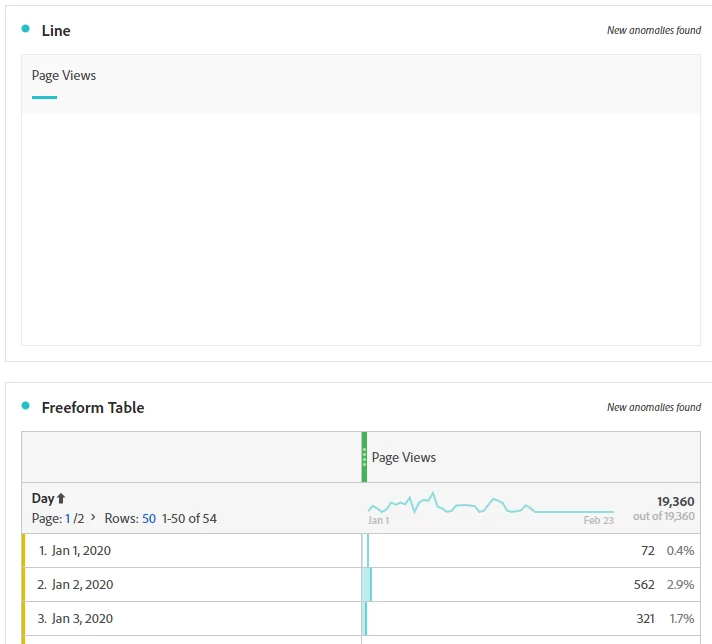Click the 2.9% percentage value
The image size is (712, 644).
click(x=680, y=585)
